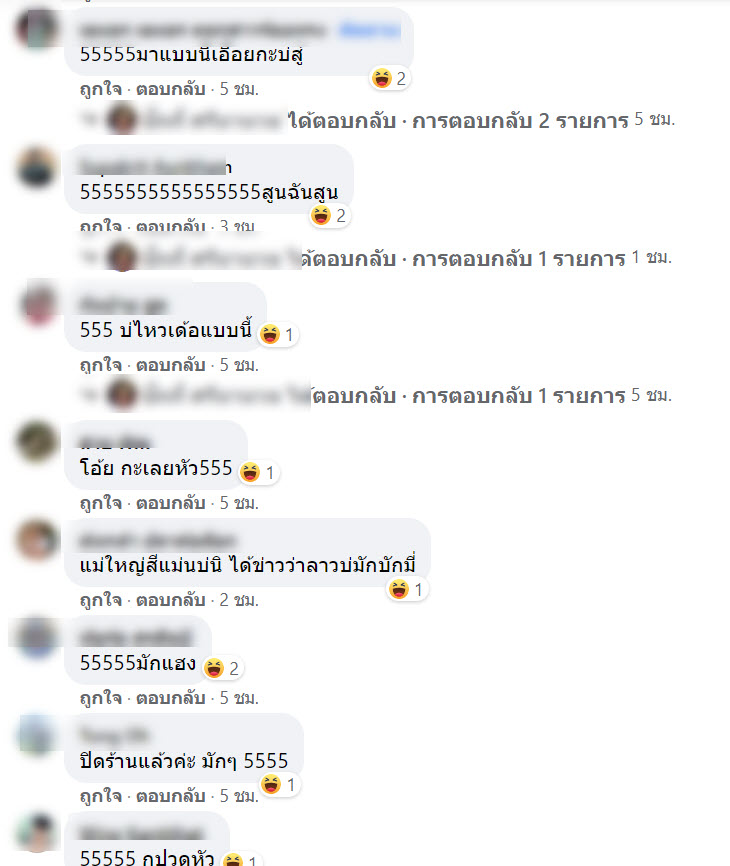Click the '5 ชม.' timestamp under '55555มักแฮง'

click(x=239, y=698)
